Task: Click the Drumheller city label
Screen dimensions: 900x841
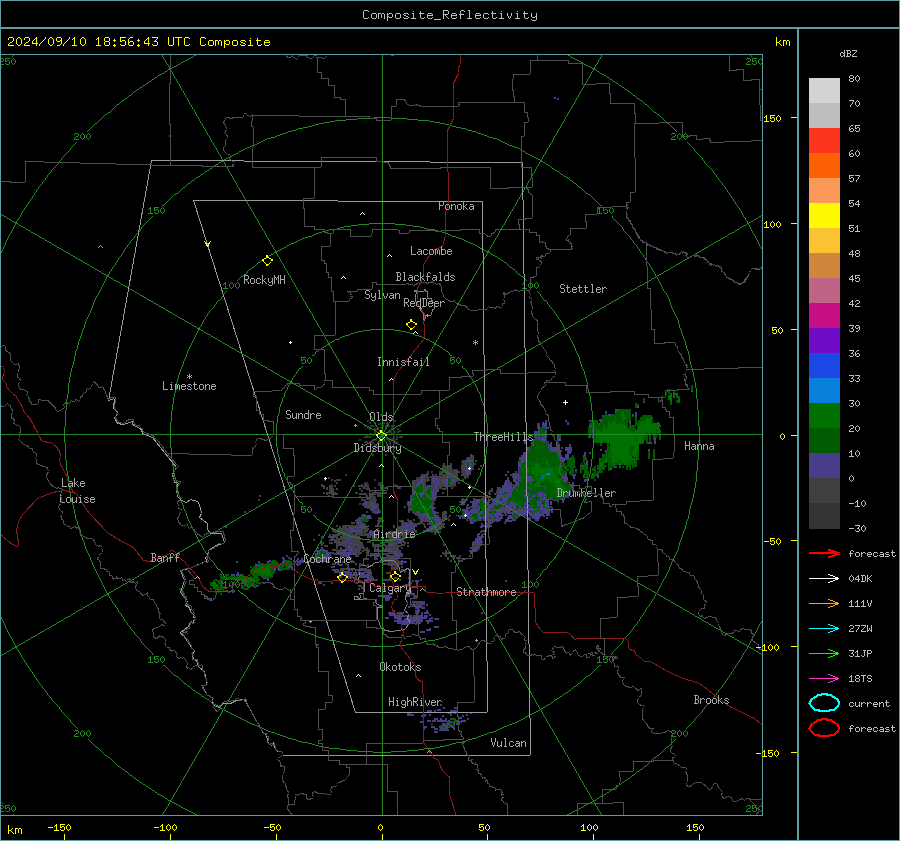Action: tap(586, 493)
